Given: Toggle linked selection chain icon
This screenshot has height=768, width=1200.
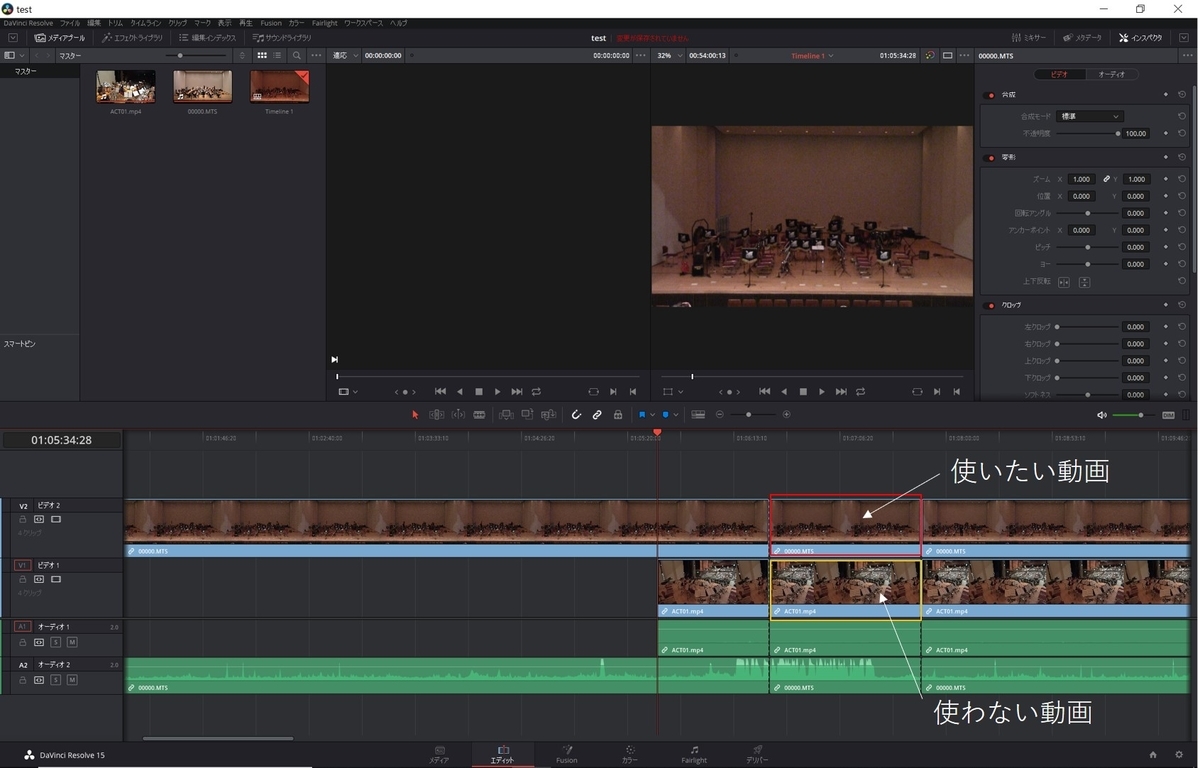Looking at the screenshot, I should [597, 414].
